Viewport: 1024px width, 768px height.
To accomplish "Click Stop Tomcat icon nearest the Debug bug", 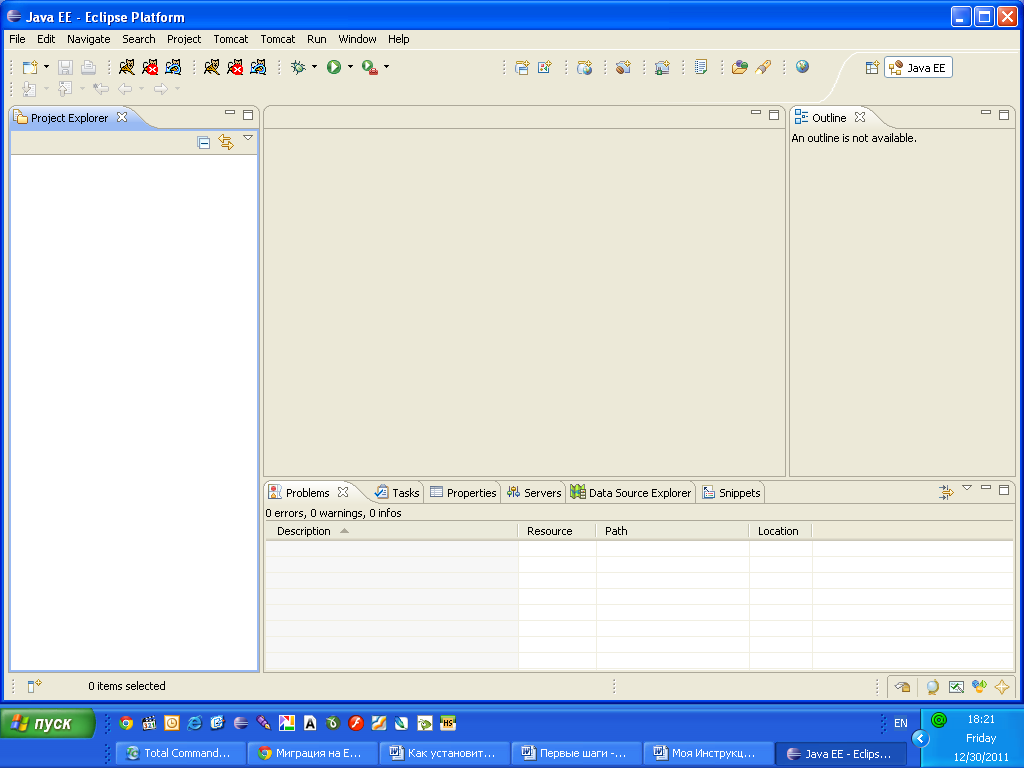I will tap(234, 67).
